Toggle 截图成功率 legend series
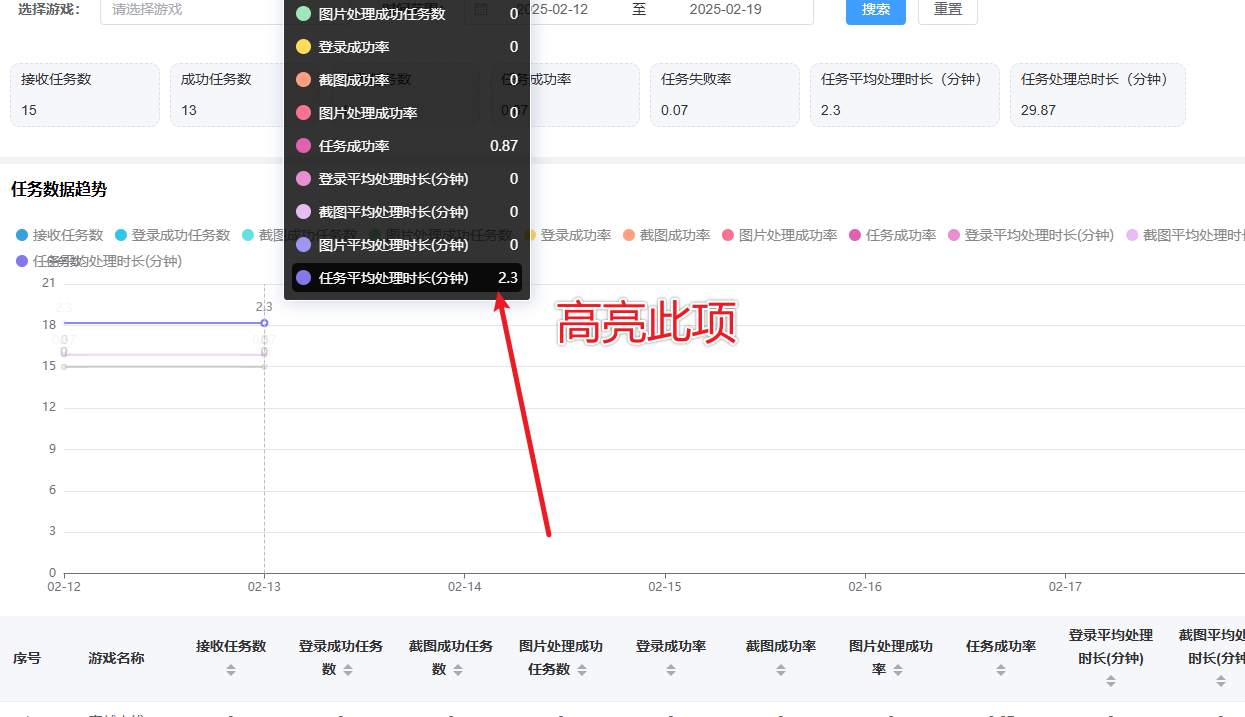This screenshot has height=717, width=1245. tap(665, 235)
